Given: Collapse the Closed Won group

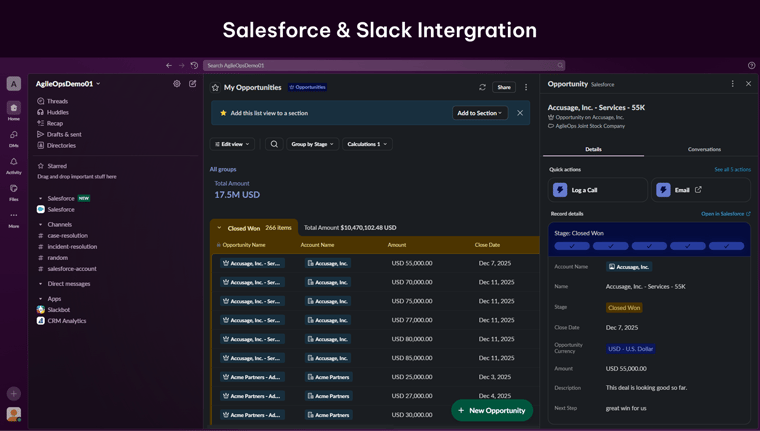Looking at the screenshot, I should pos(219,228).
